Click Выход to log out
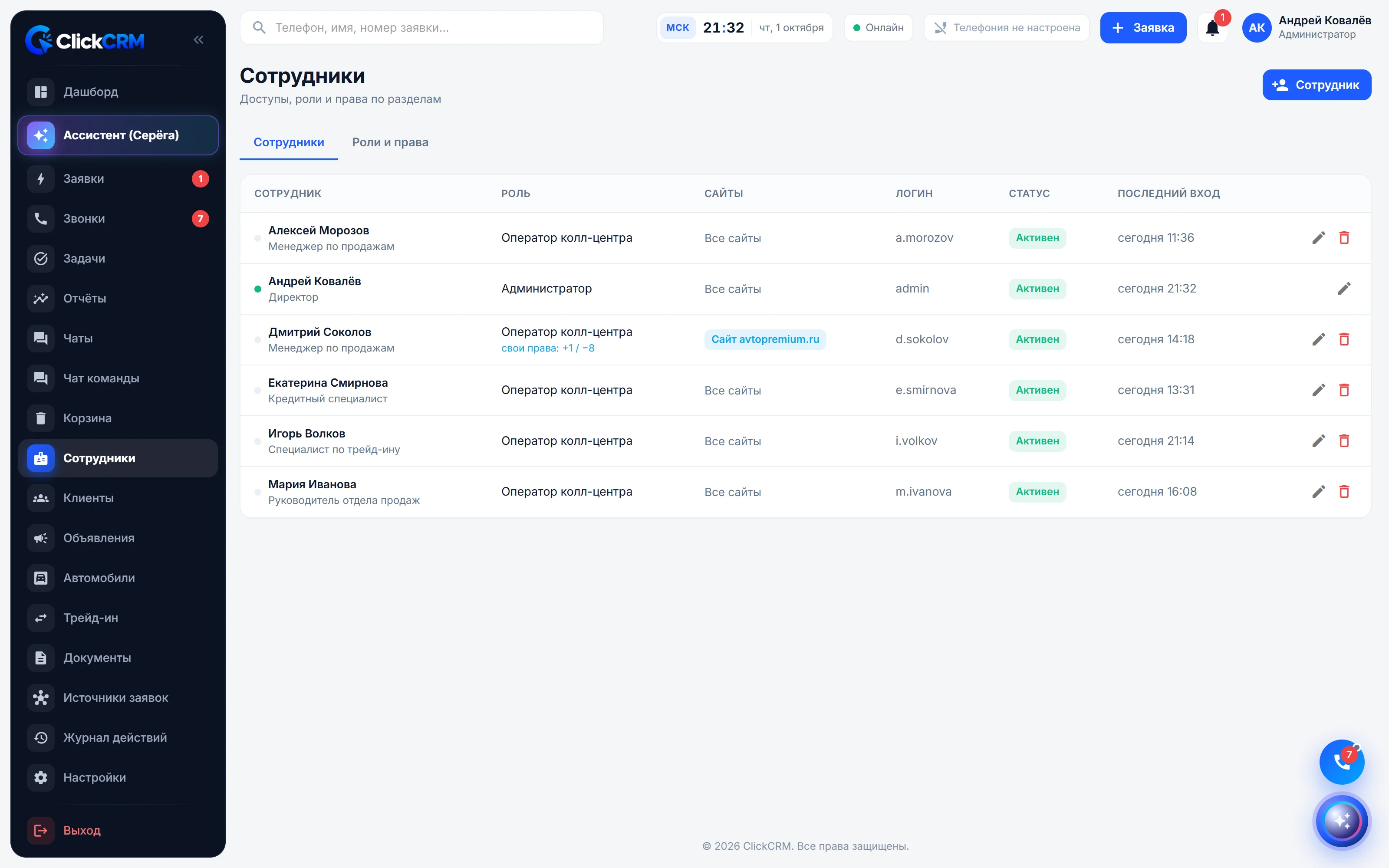Image resolution: width=1389 pixels, height=868 pixels. [x=118, y=830]
